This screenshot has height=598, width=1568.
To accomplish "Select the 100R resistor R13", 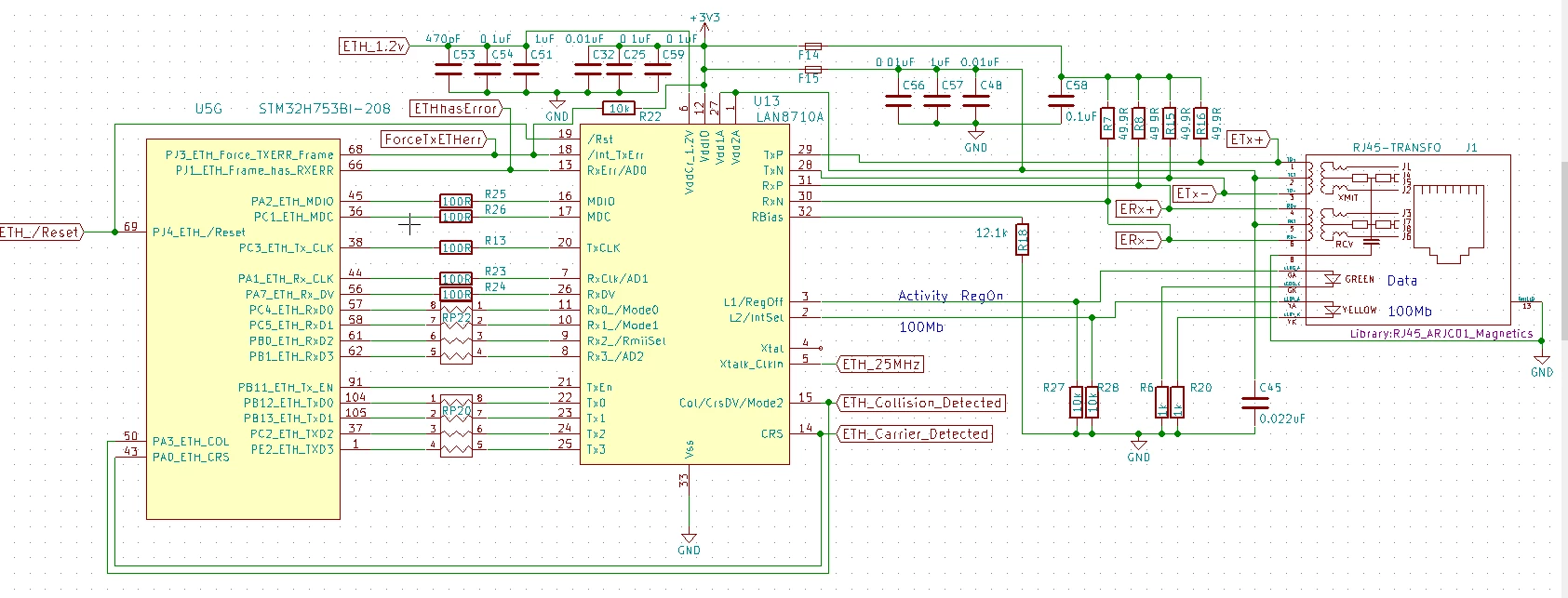I will click(x=456, y=247).
